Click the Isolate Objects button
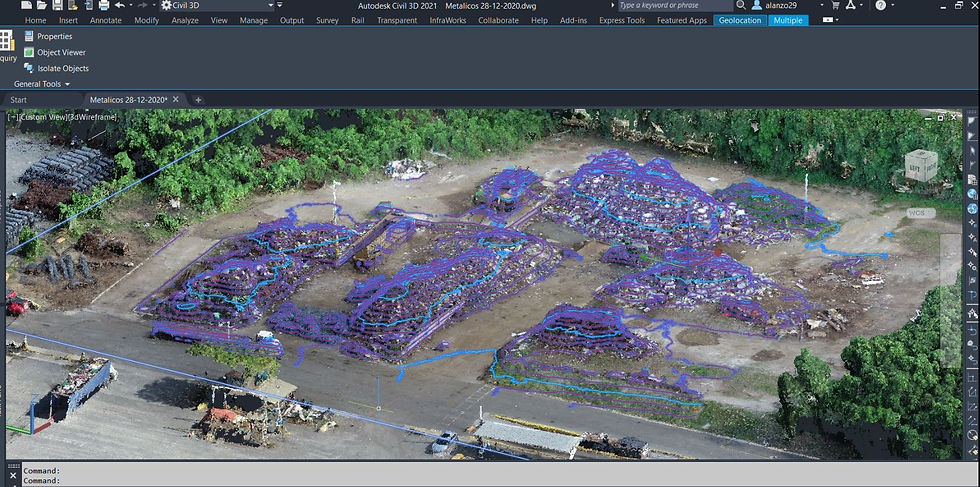This screenshot has height=487, width=980. (x=56, y=68)
